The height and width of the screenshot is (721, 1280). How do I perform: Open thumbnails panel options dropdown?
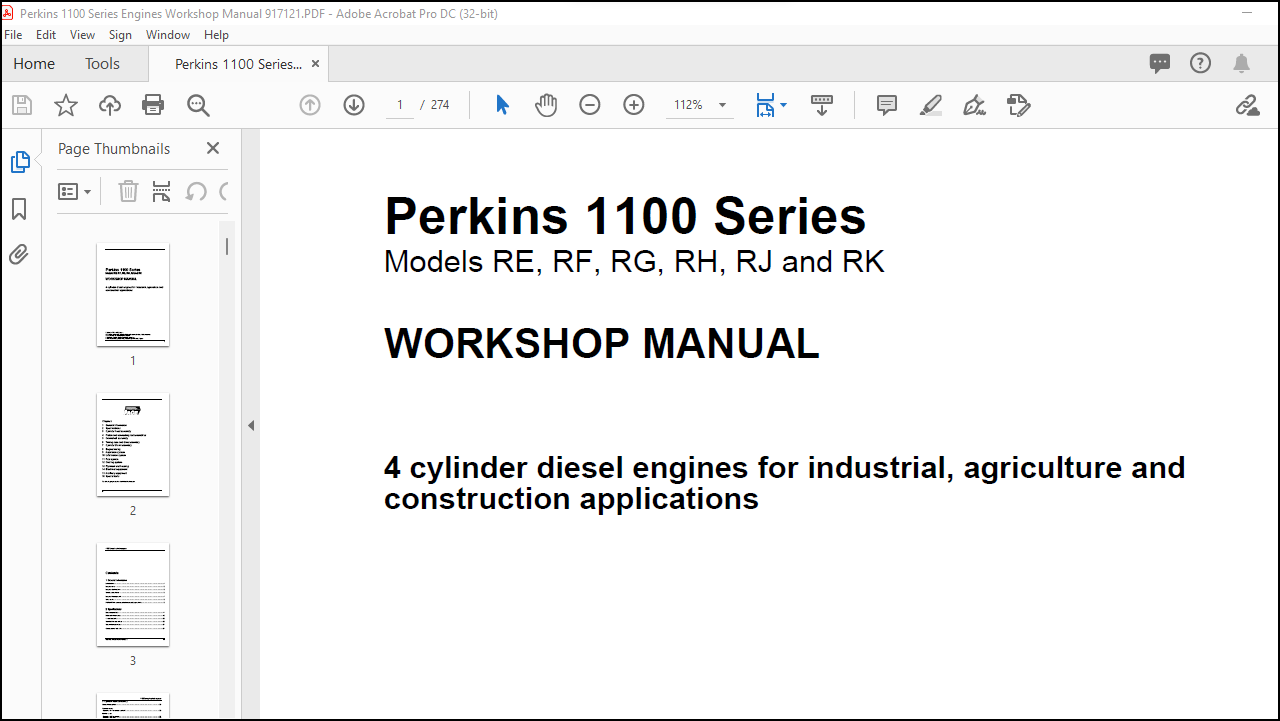75,191
